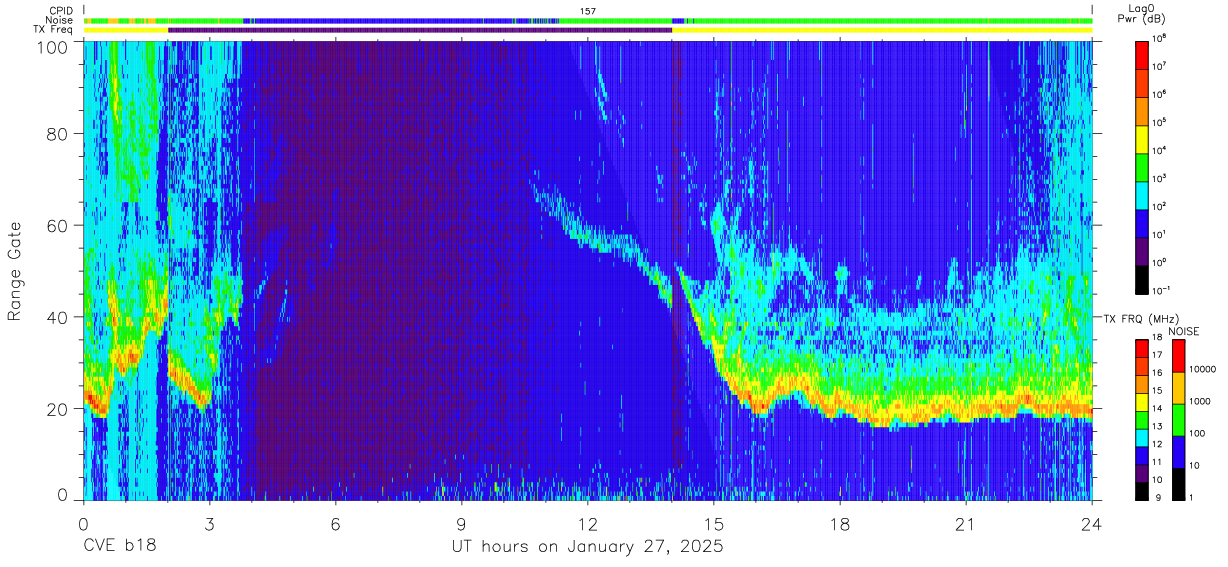Click the 20 tick label on the Range Gate axis
Image resolution: width=1228 pixels, height=567 pixels.
coord(59,408)
